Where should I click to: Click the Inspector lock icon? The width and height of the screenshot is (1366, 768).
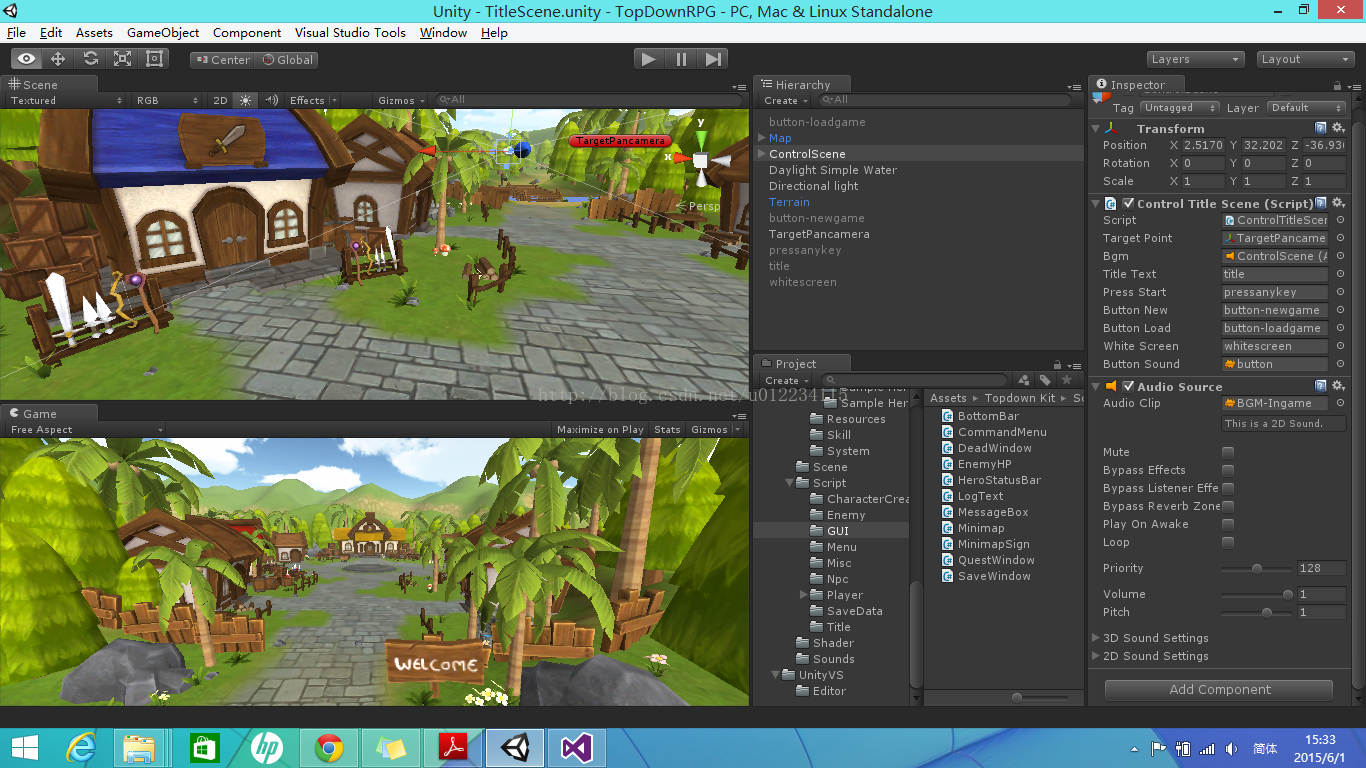pos(1338,85)
